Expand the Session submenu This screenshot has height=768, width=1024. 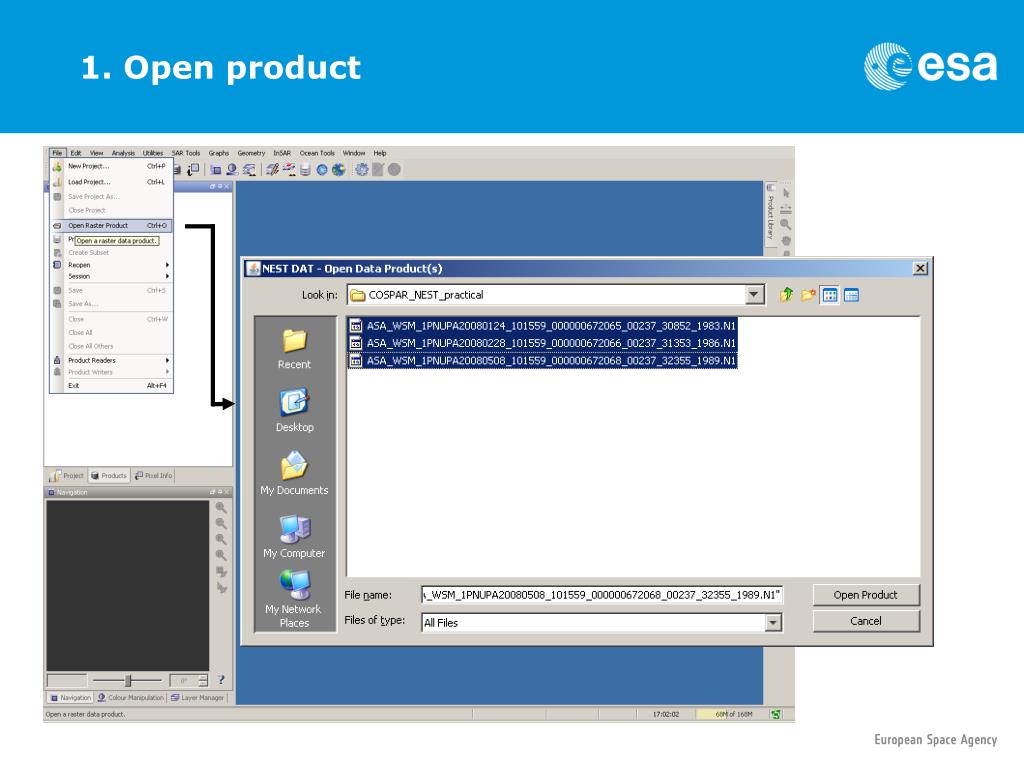112,276
